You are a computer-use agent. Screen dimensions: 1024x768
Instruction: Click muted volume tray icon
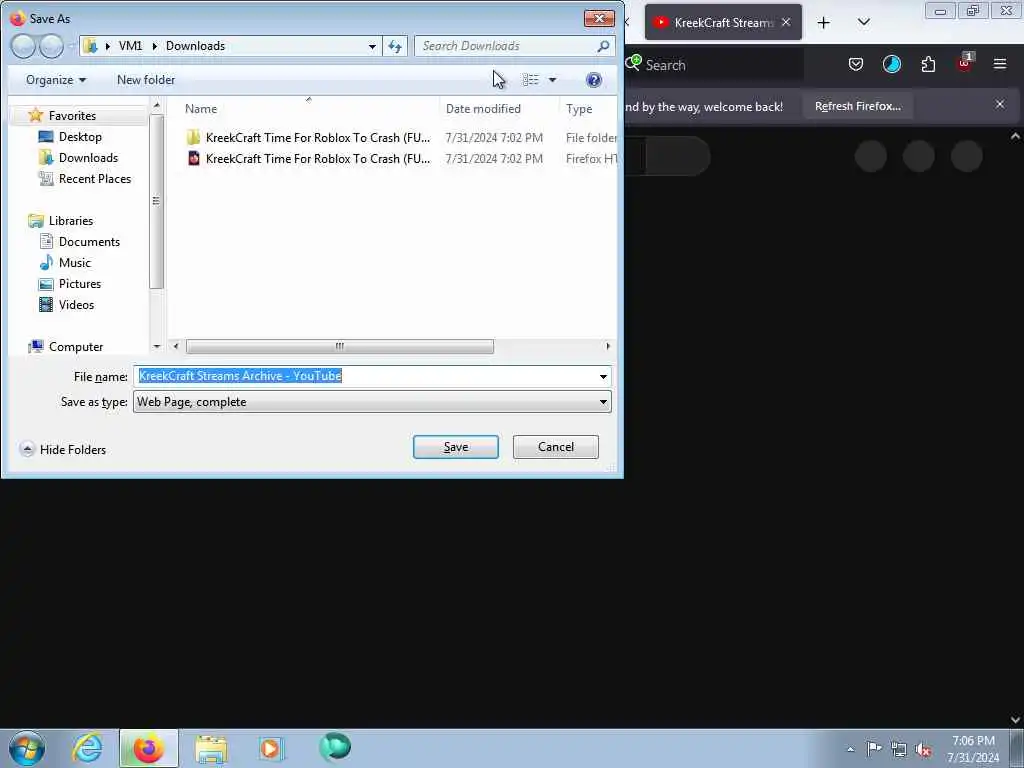click(923, 750)
